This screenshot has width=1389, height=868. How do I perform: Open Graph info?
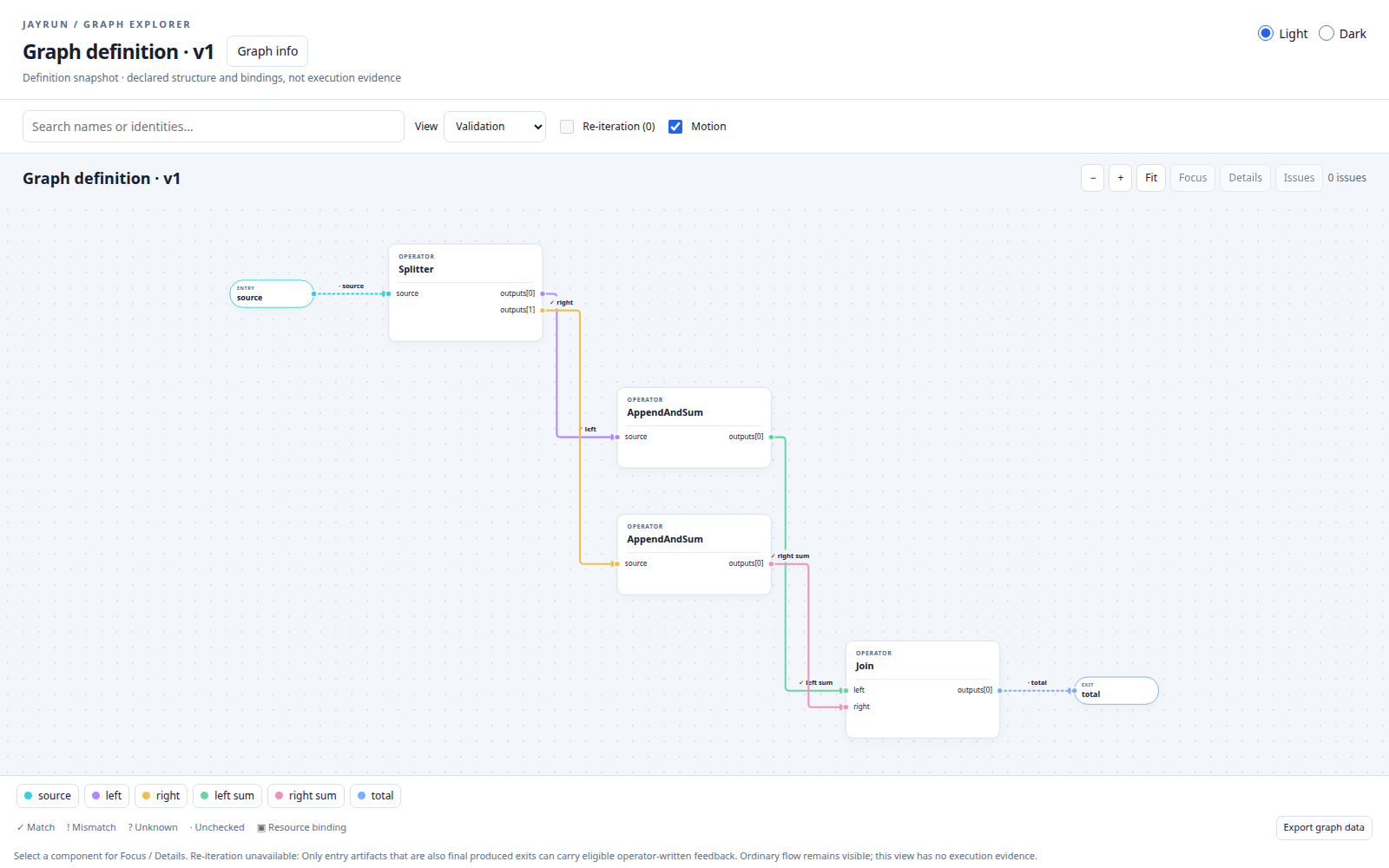click(x=267, y=51)
